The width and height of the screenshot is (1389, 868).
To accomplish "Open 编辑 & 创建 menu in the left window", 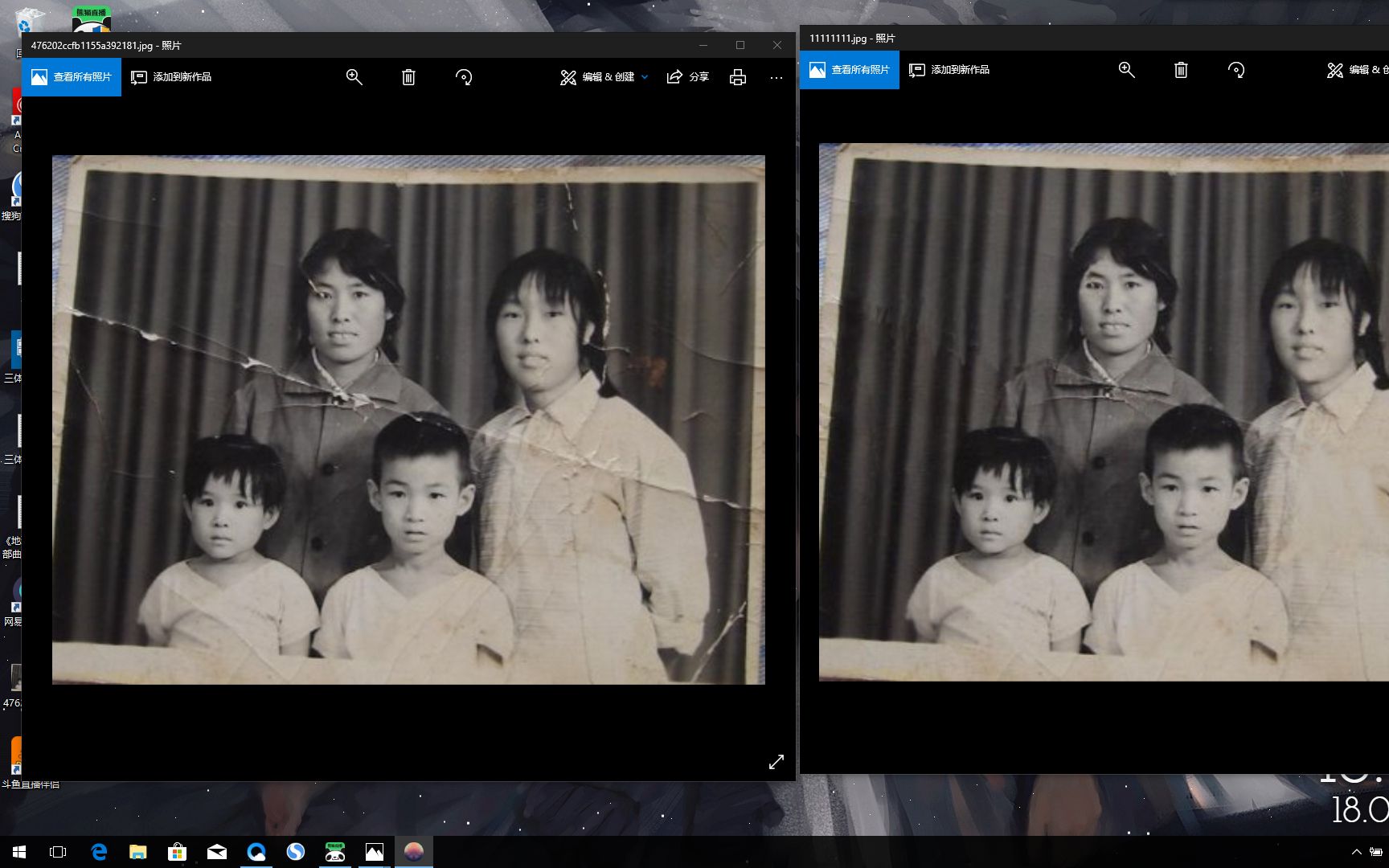I will [604, 77].
